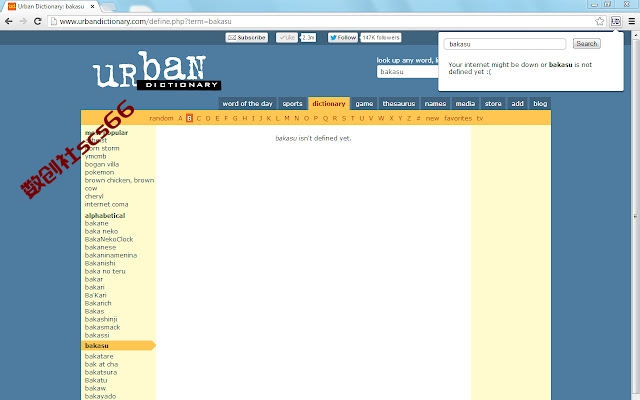
Task: Click the scrollbar up arrow
Action: point(636,36)
